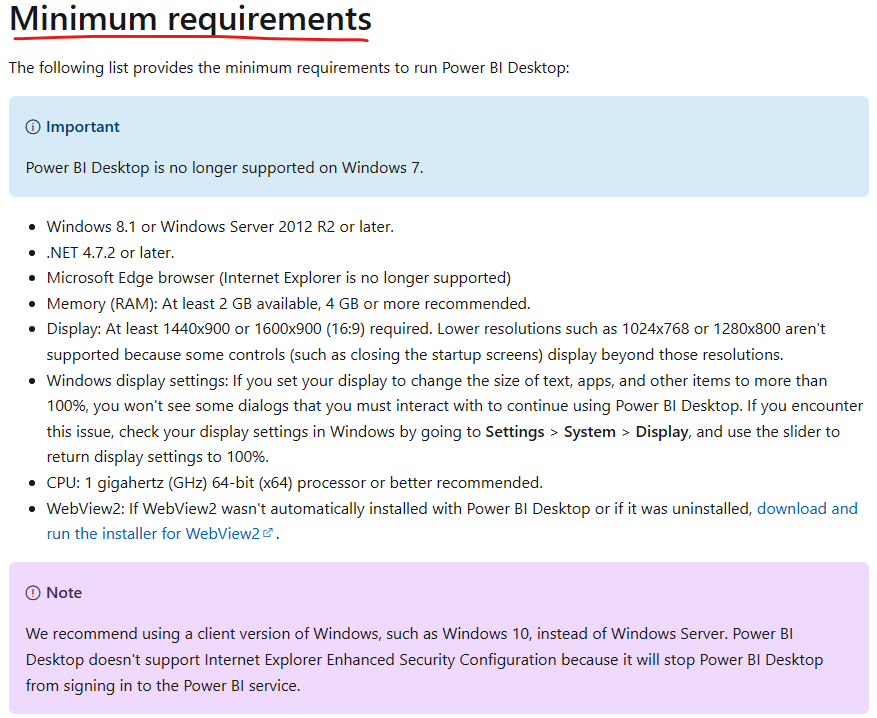The image size is (877, 718).
Task: Click the "WebView2: If WebView2 wasn't" bullet text
Action: 398,509
